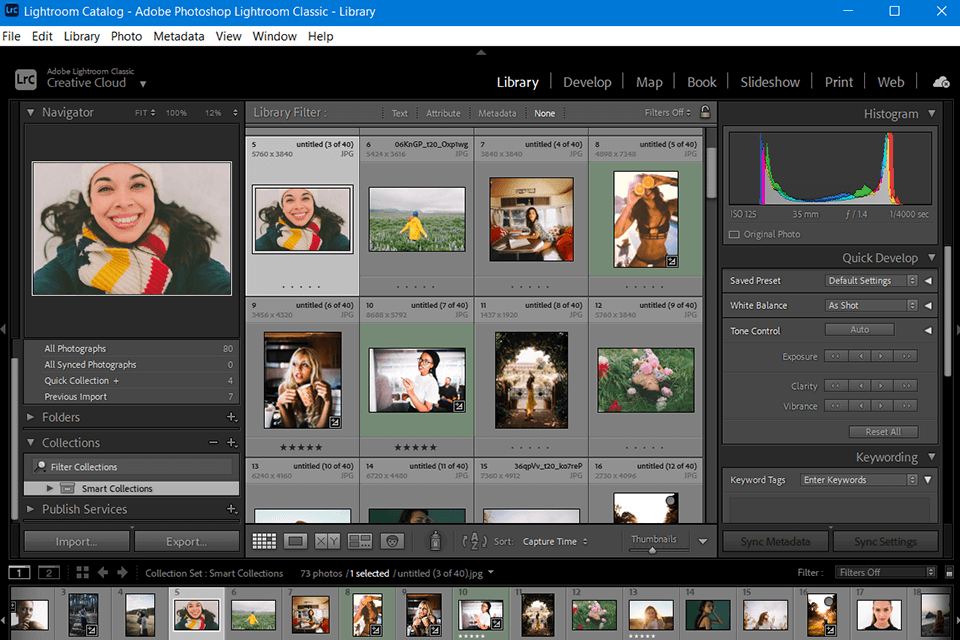Open the Metadata menu
960x640 pixels.
tap(179, 36)
